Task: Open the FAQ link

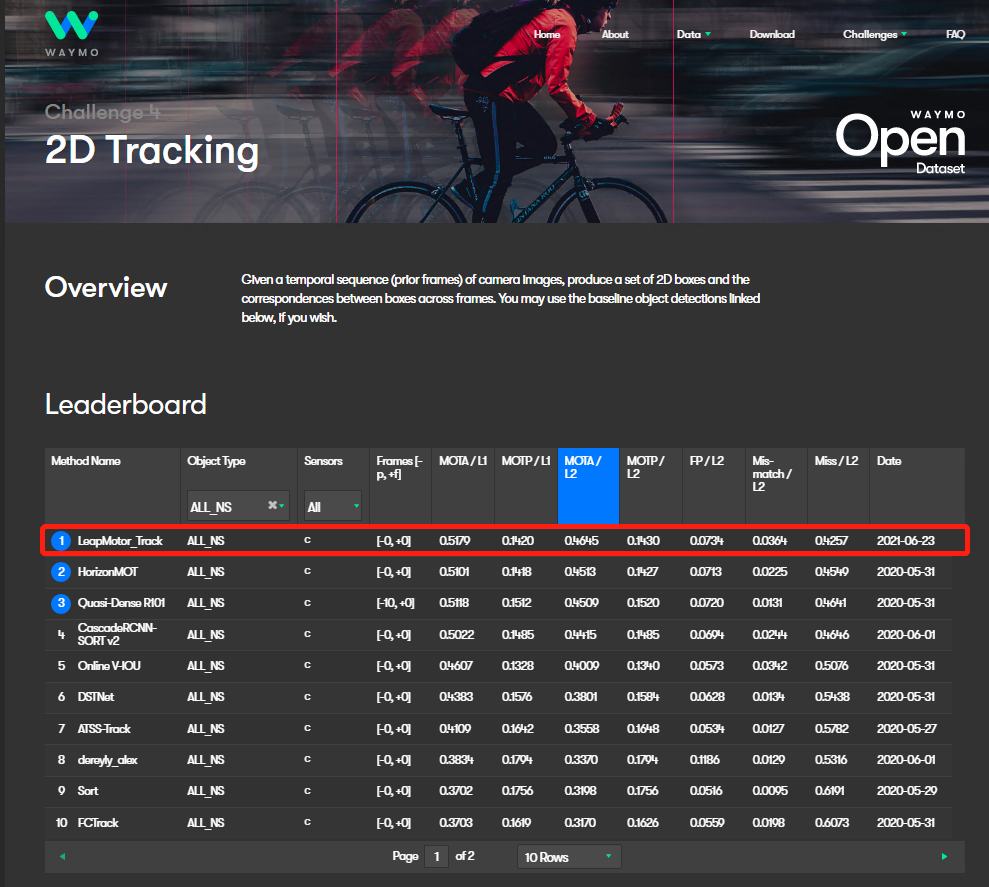Action: pos(955,34)
